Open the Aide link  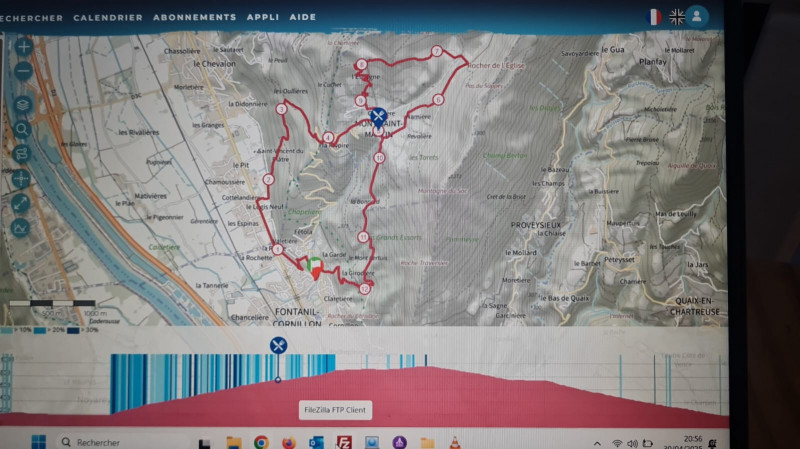pyautogui.click(x=305, y=17)
